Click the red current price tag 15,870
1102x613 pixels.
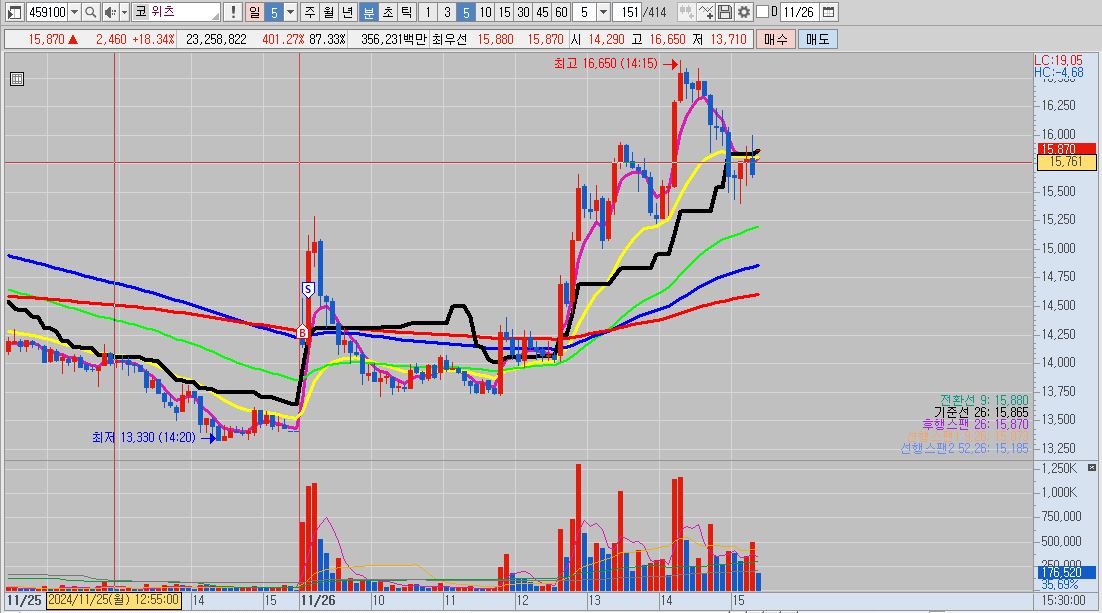point(1066,149)
